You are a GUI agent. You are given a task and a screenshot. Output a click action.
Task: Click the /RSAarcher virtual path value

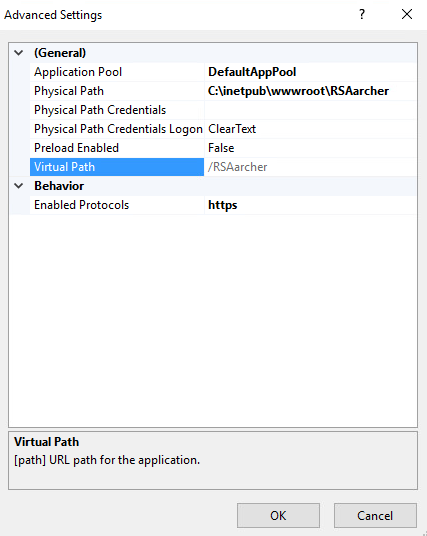tap(238, 167)
